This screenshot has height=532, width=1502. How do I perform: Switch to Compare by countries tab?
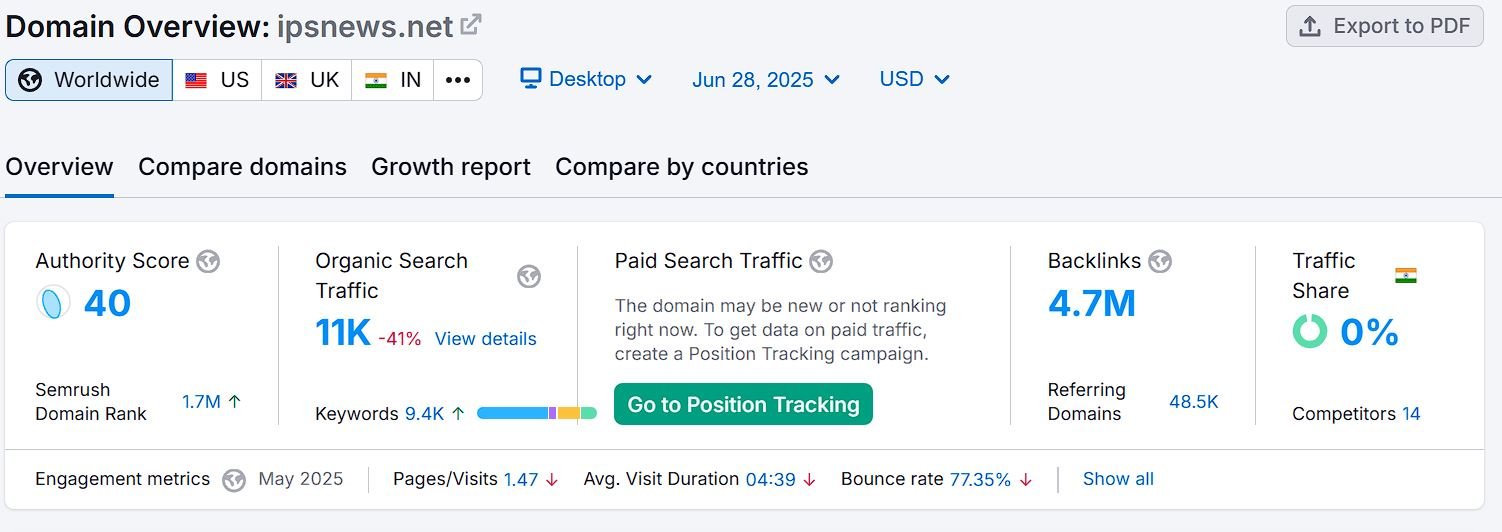click(682, 167)
